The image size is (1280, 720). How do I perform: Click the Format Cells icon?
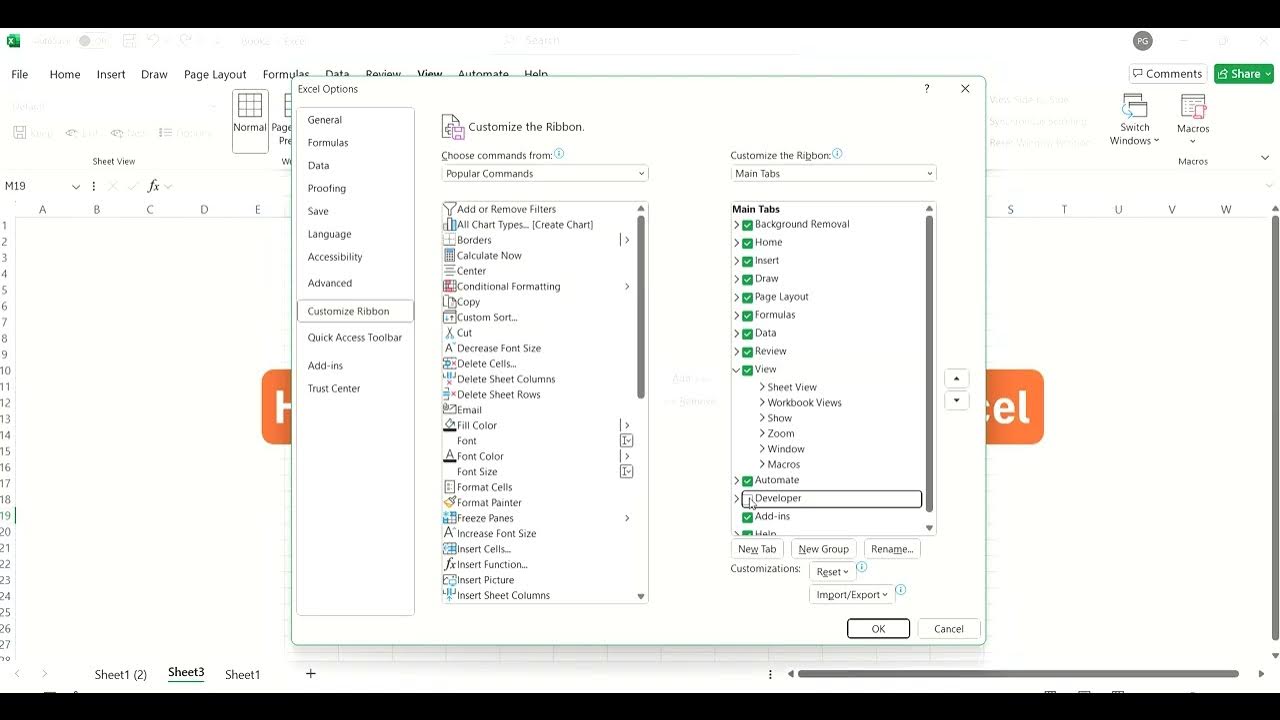point(449,487)
